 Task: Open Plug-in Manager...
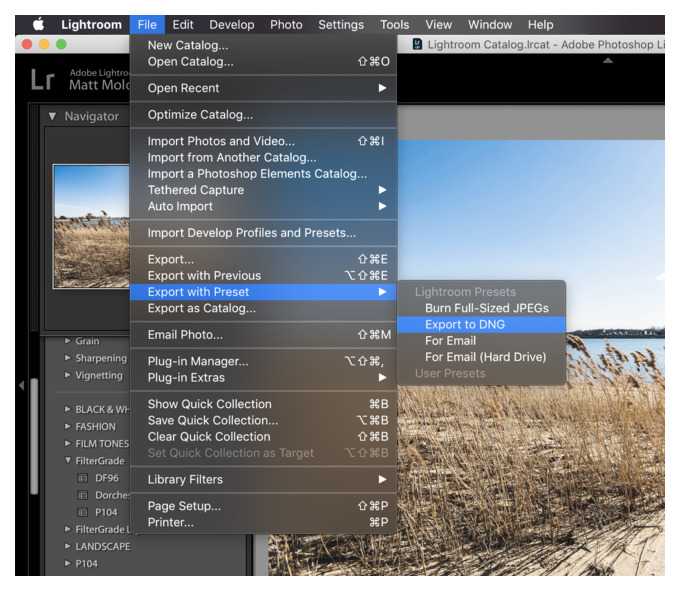(263, 361)
